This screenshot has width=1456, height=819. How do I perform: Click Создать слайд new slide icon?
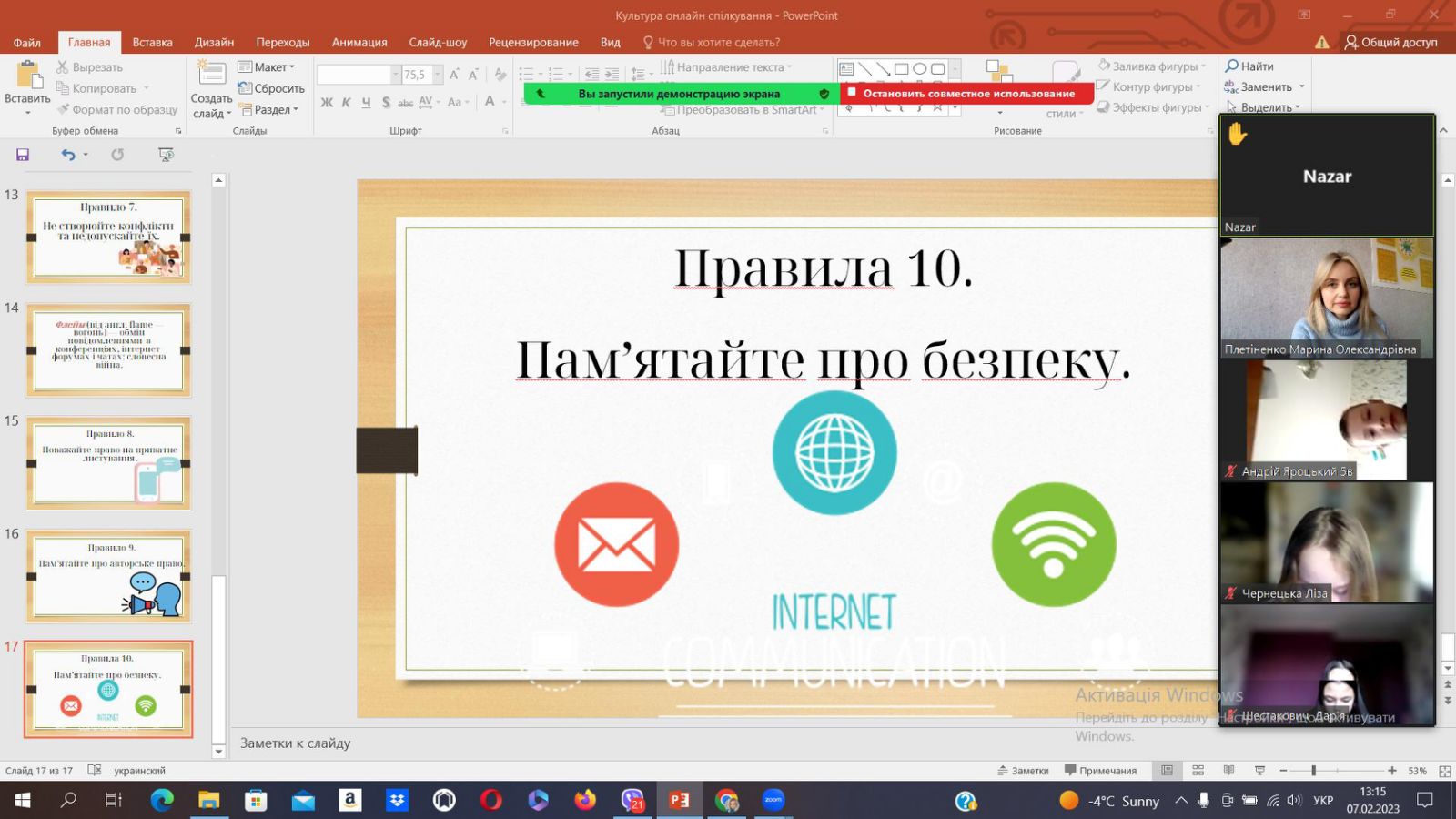pos(211,73)
